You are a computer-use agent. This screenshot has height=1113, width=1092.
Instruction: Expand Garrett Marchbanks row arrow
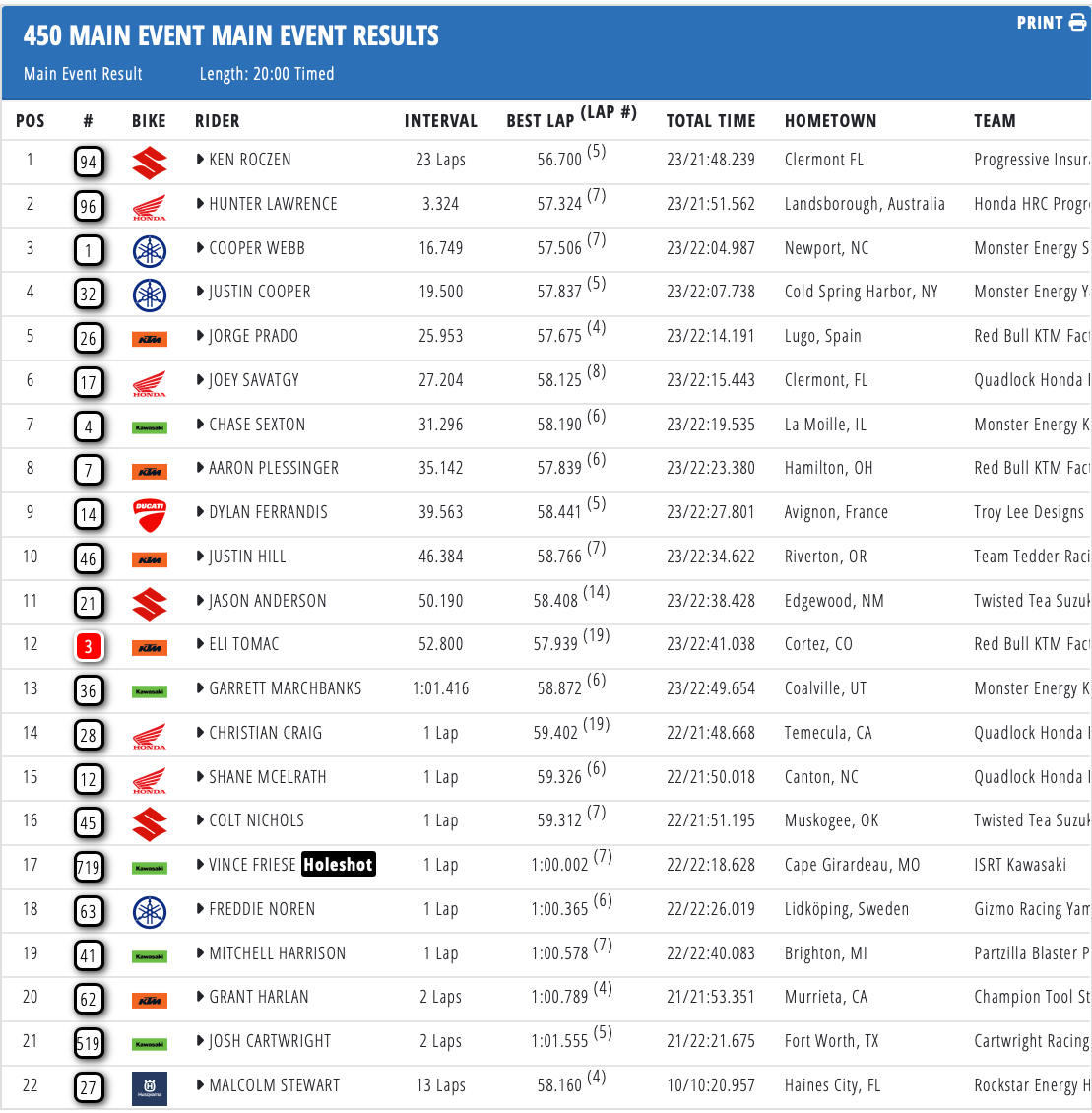point(201,688)
